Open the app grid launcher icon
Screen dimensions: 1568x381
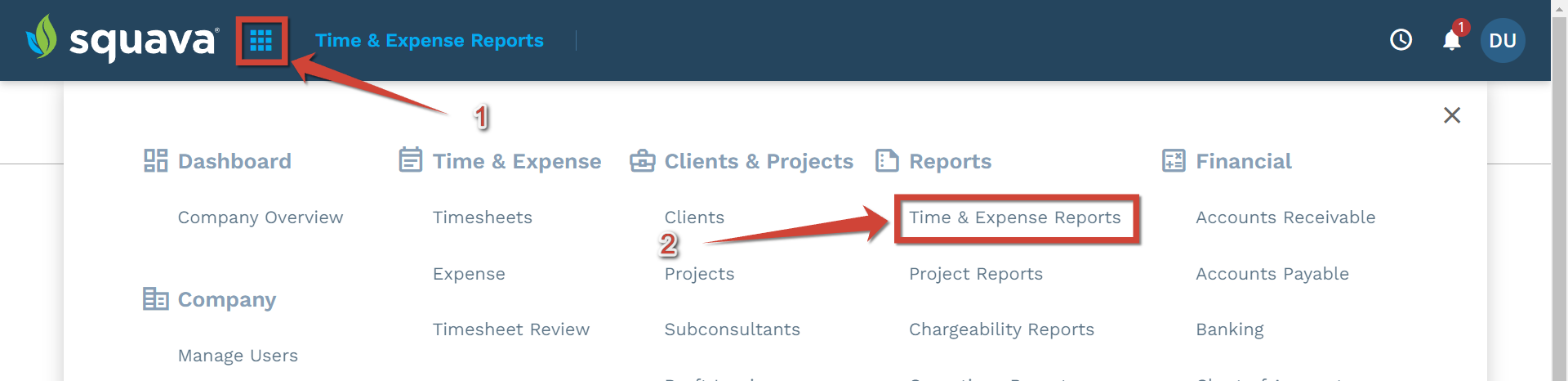[x=261, y=40]
